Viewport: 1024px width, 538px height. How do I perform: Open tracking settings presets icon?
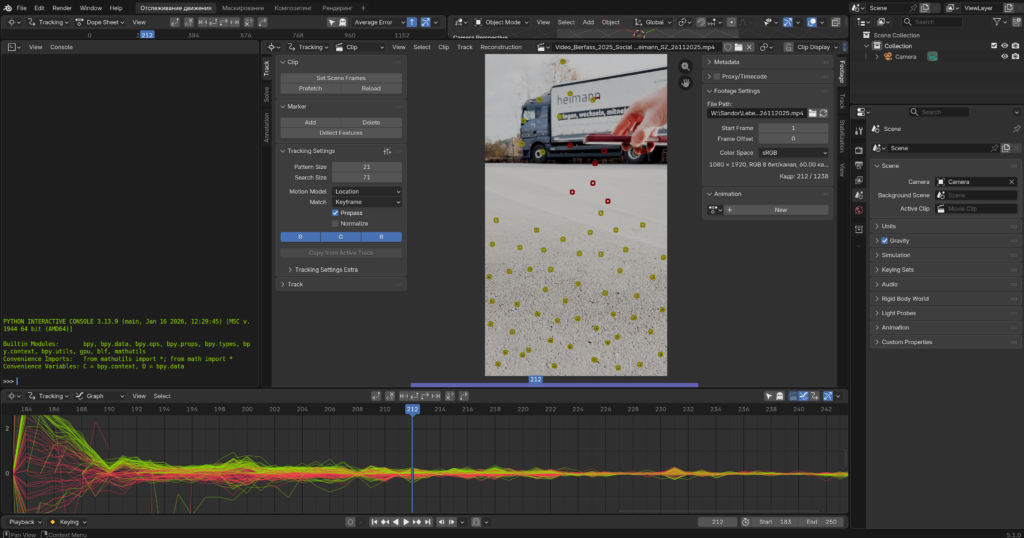coord(387,151)
